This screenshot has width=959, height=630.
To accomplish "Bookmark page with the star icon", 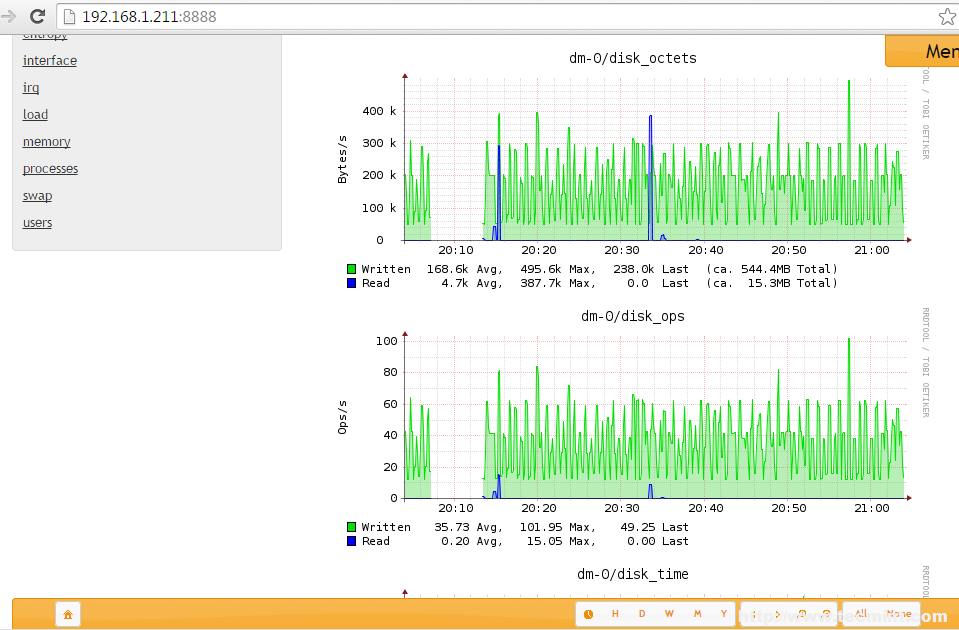I will [946, 17].
